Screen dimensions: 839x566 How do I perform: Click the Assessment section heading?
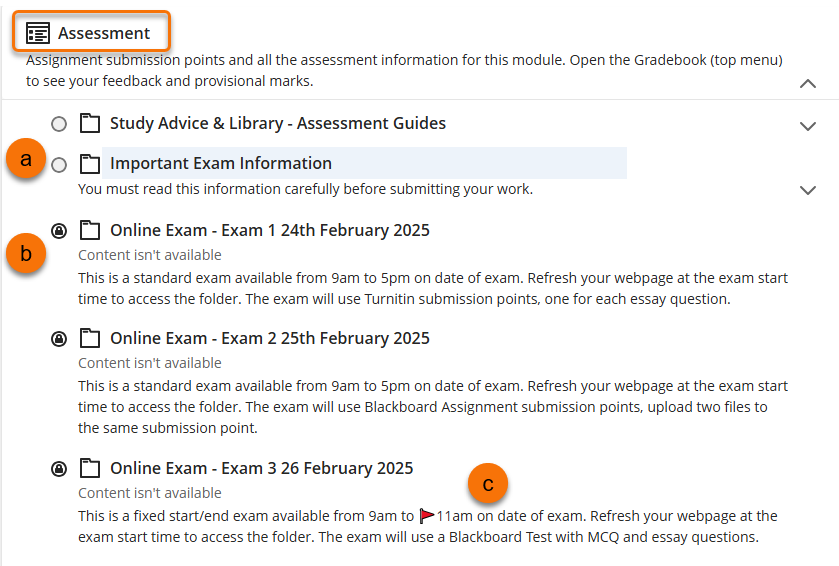click(x=104, y=34)
